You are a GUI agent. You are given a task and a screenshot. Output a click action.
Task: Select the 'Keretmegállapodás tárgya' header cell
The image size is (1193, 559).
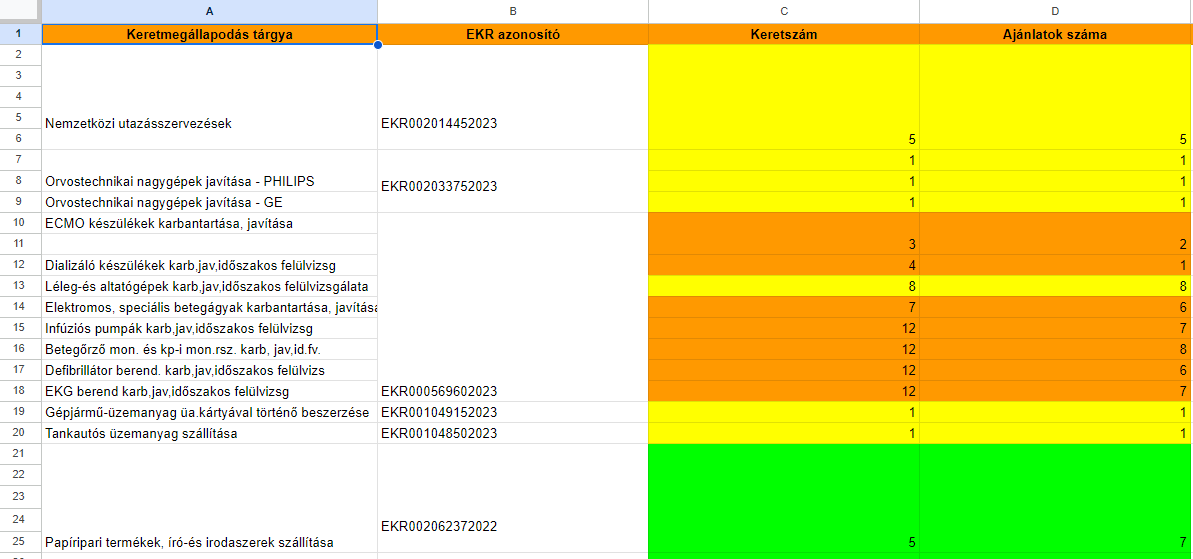click(209, 34)
